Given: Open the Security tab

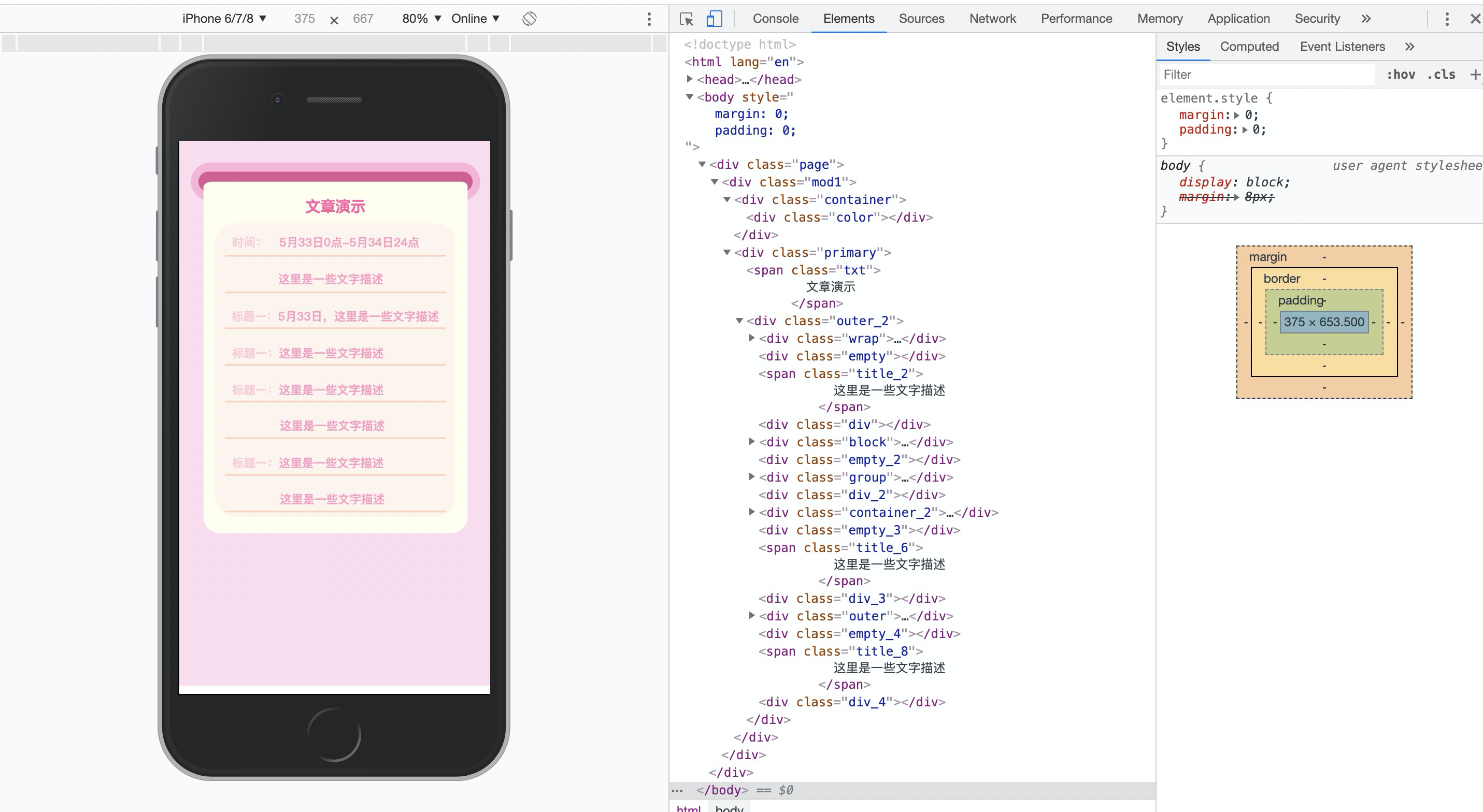Looking at the screenshot, I should [1317, 19].
